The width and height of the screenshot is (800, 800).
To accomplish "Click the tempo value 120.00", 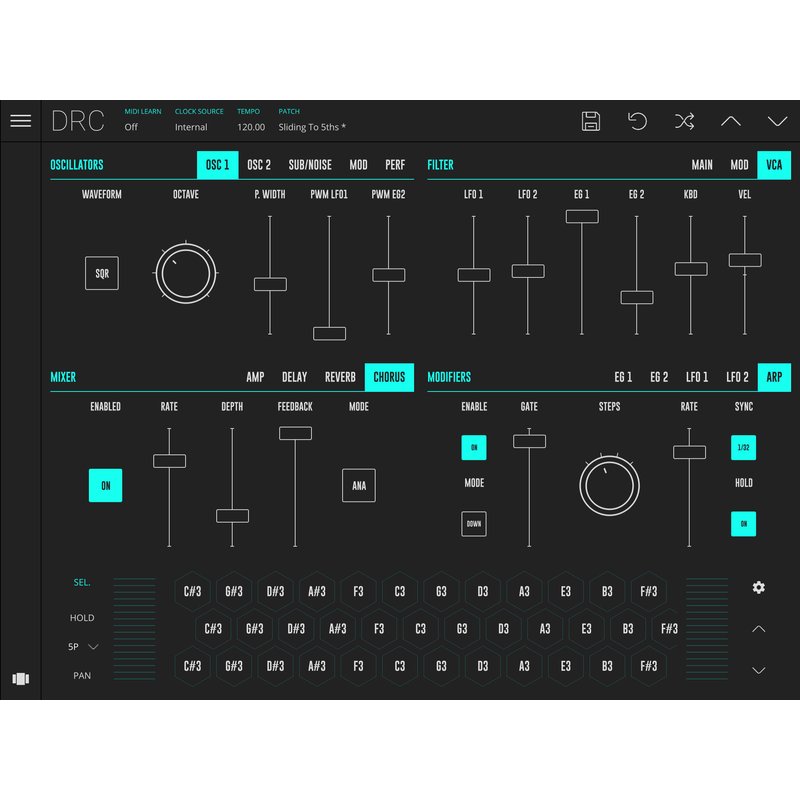I will [251, 127].
